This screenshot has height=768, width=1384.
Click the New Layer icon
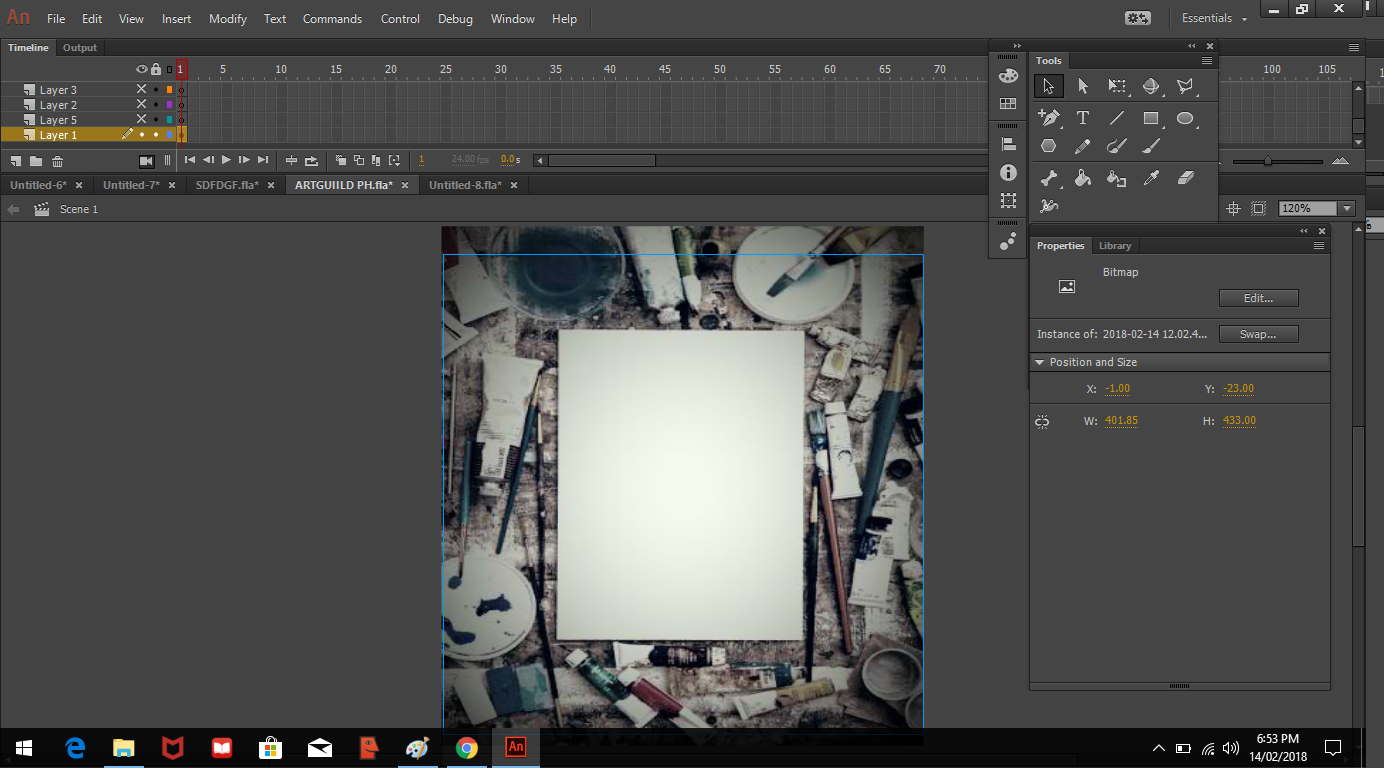click(16, 160)
